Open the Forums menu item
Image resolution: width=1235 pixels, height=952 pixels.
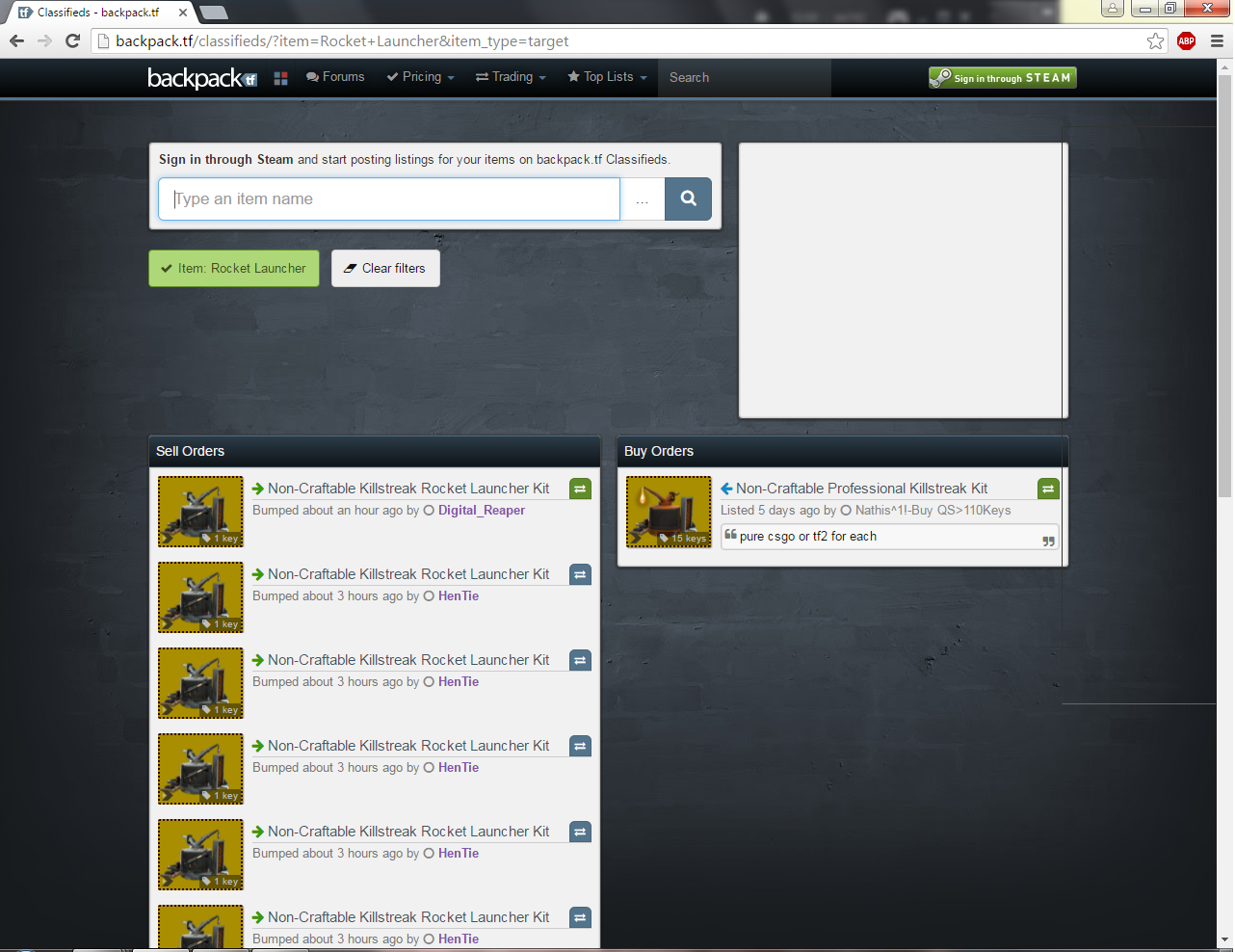point(335,77)
